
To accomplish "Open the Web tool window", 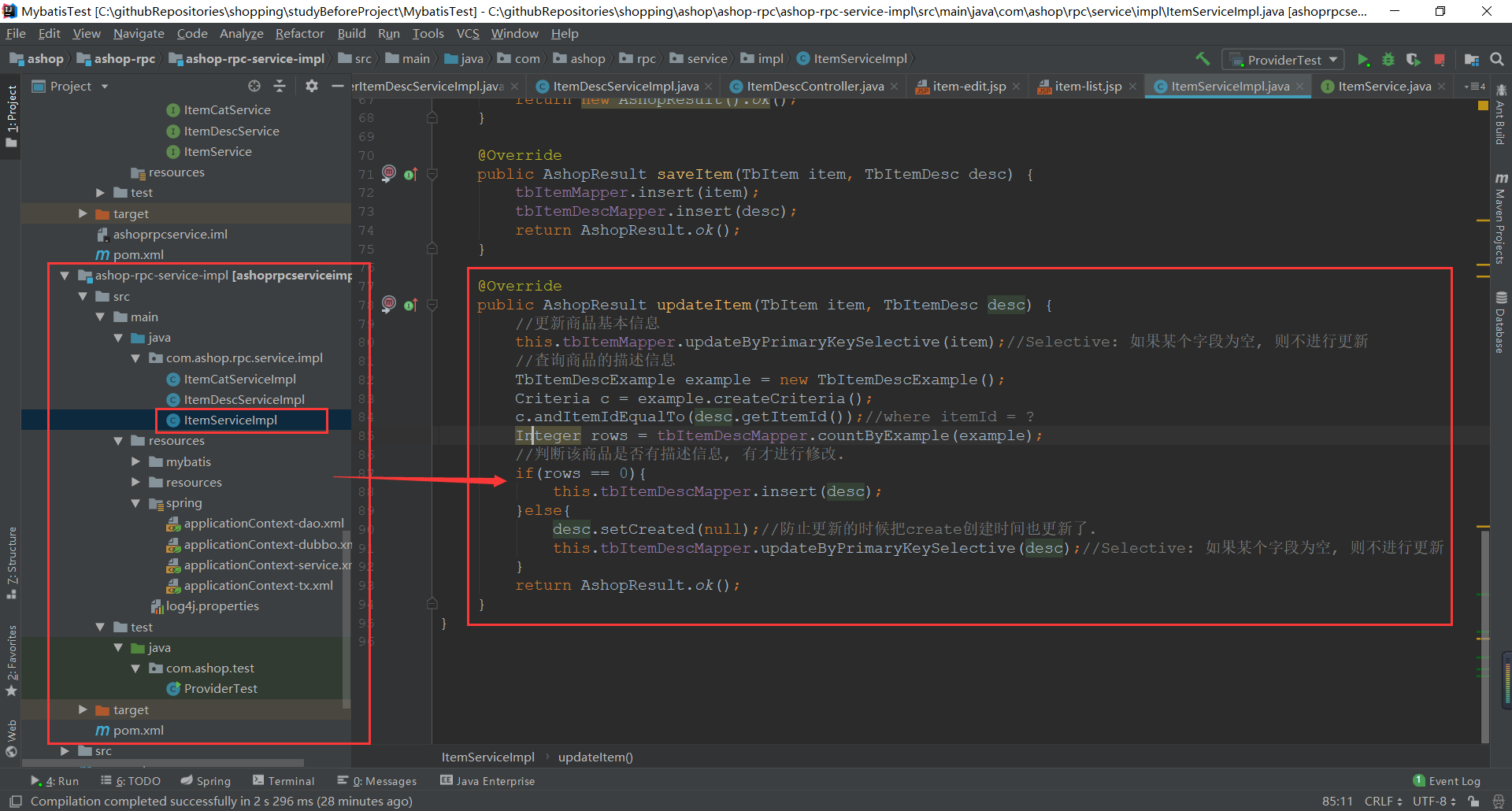I will [x=11, y=739].
